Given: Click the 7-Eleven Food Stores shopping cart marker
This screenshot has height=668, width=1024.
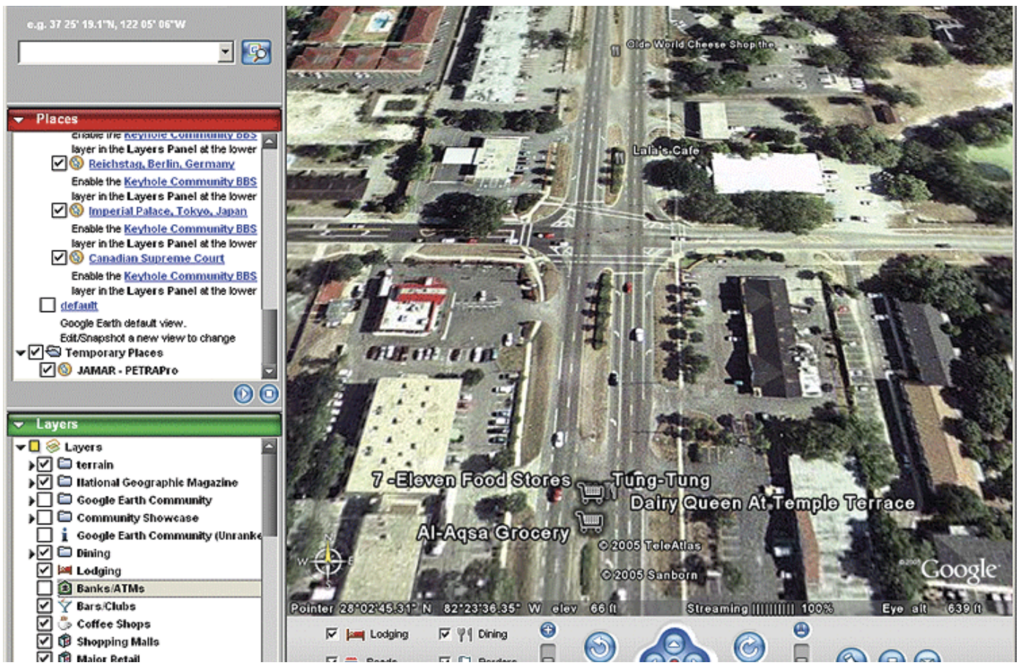Looking at the screenshot, I should [x=591, y=490].
